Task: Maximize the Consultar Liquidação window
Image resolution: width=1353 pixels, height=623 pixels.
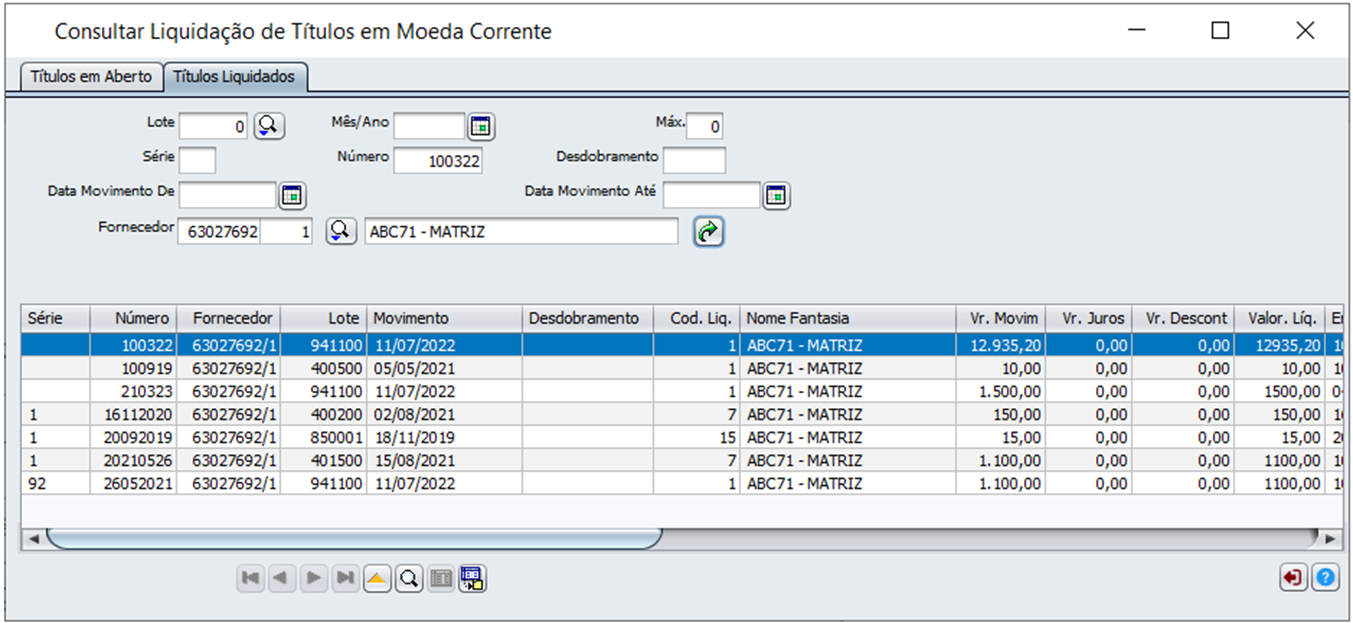Action: [1220, 31]
